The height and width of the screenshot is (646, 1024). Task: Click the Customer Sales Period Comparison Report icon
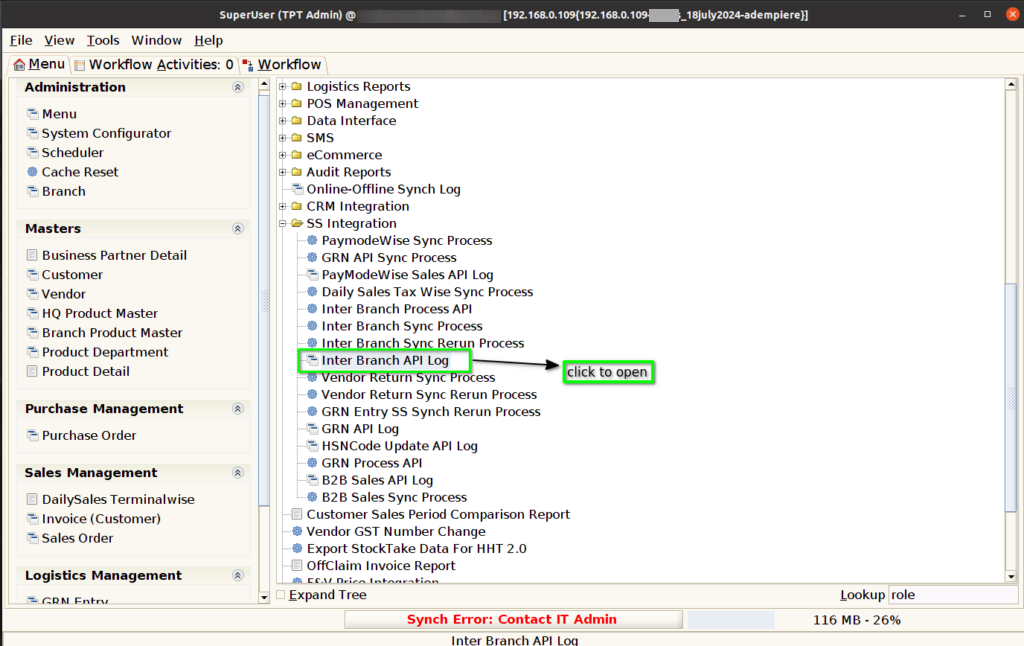[x=297, y=514]
